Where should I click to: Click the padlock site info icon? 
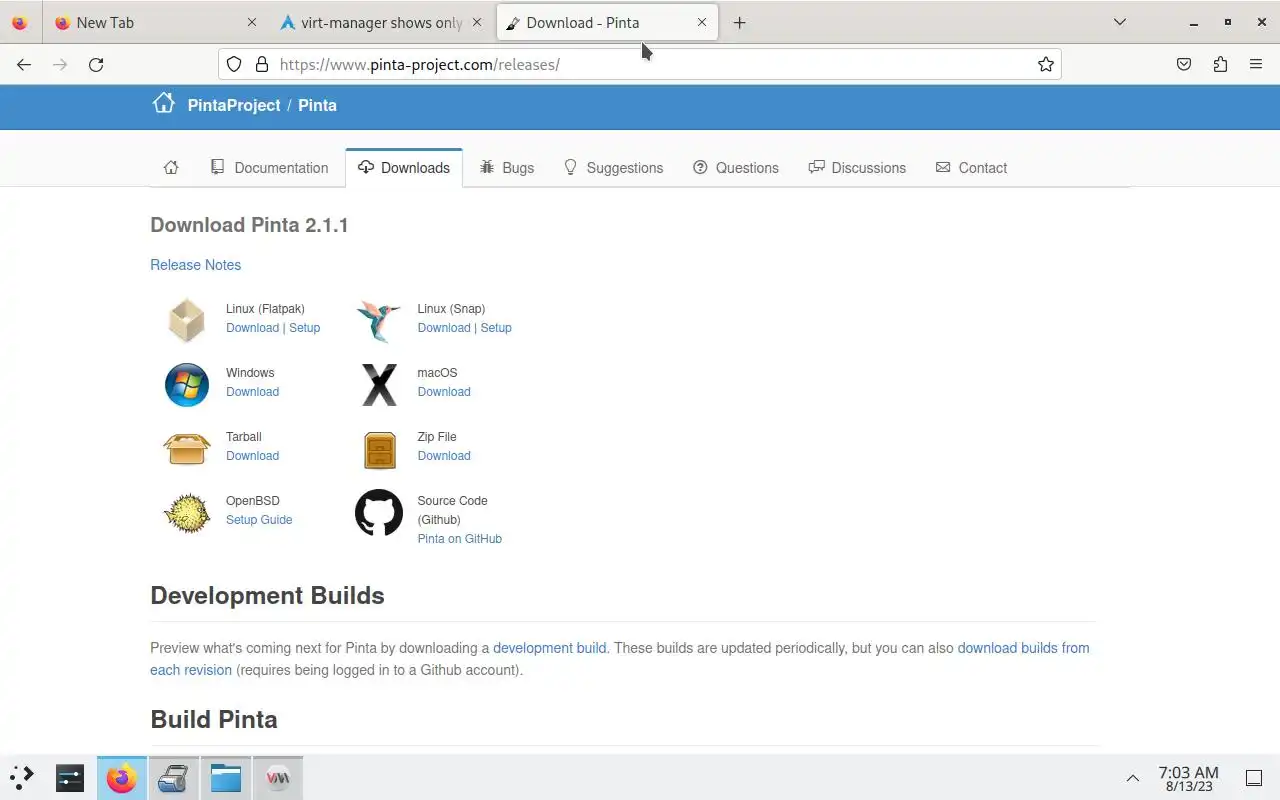(262, 64)
